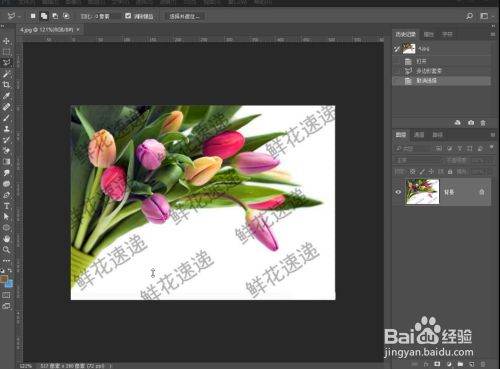Toggle visibility eye of background layer

pyautogui.click(x=398, y=192)
